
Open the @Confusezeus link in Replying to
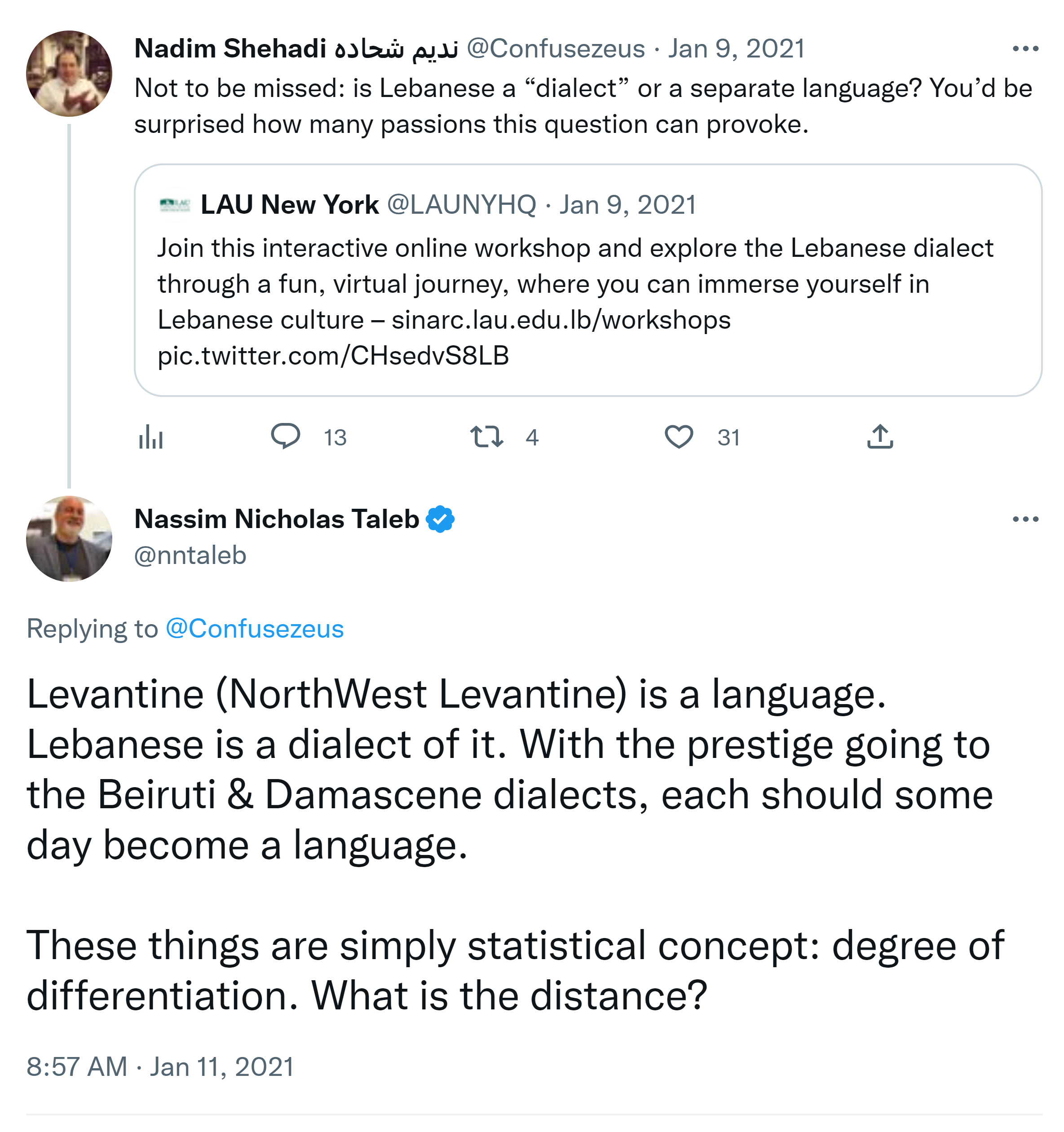[x=255, y=629]
